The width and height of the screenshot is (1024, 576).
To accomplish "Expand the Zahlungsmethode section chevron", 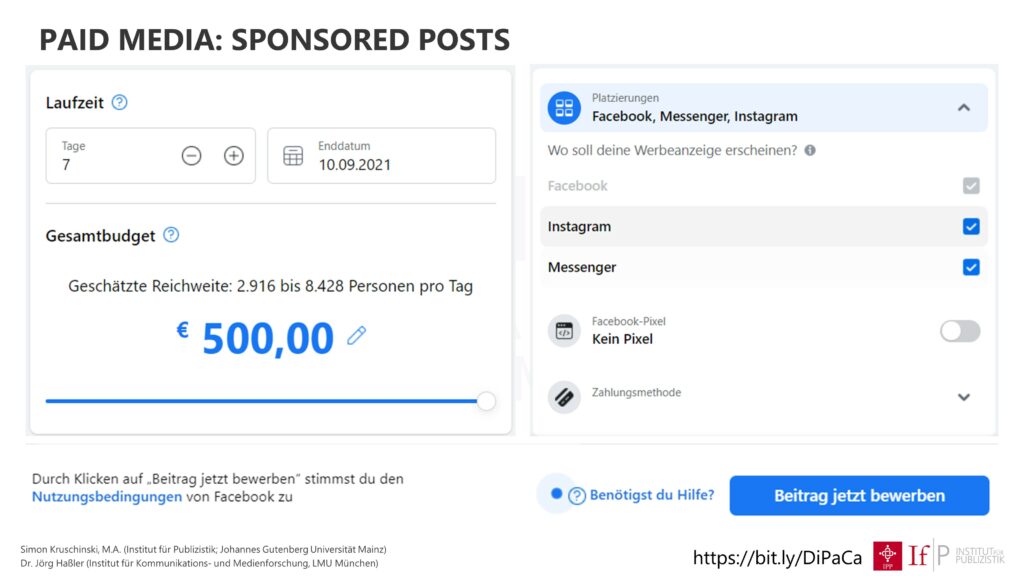I will click(x=964, y=397).
